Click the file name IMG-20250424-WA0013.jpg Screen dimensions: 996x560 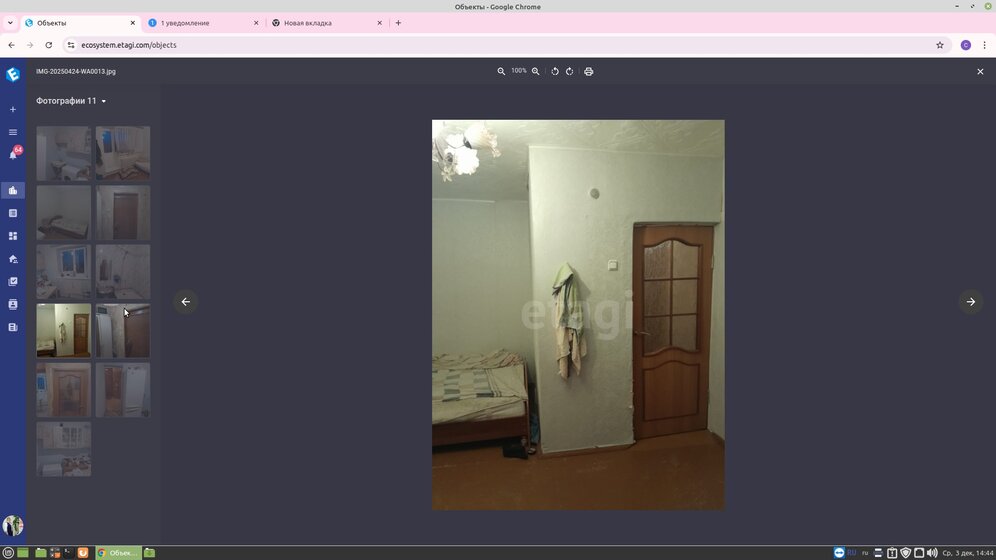pyautogui.click(x=76, y=72)
